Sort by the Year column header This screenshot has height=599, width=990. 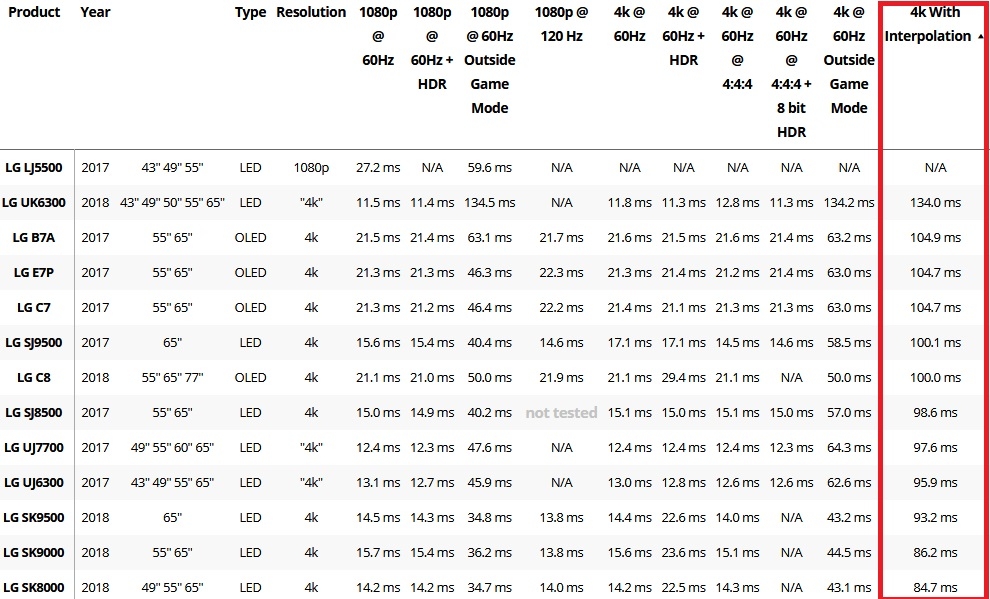[x=96, y=12]
